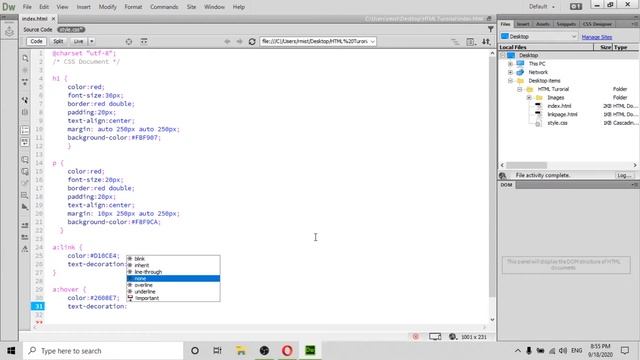Click the Log... button in Files panel

tap(624, 175)
